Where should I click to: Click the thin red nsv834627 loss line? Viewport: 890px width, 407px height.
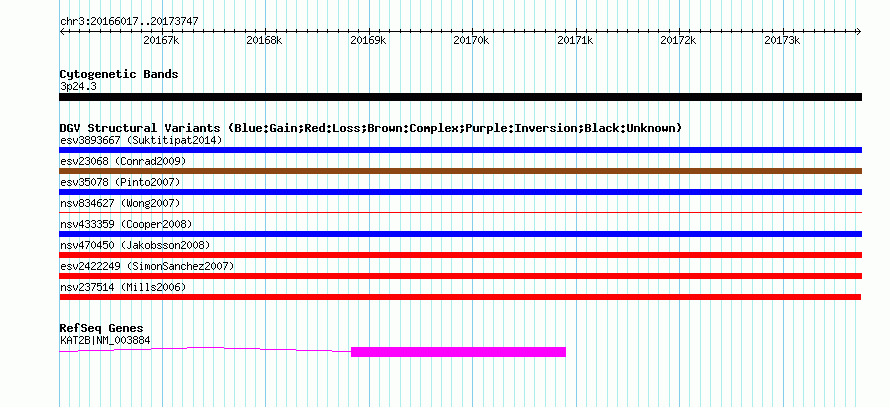click(460, 212)
